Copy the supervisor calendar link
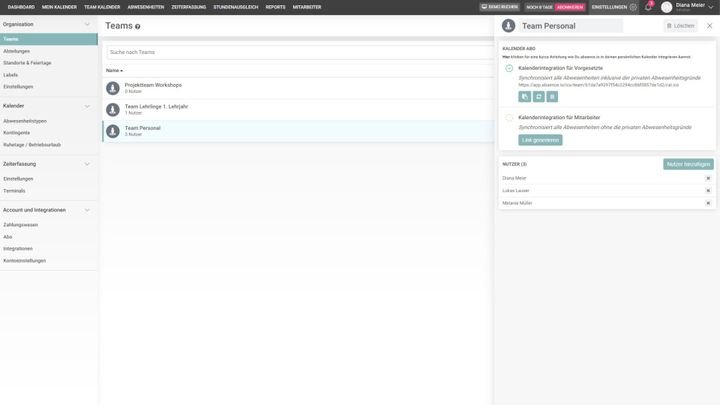Image resolution: width=720 pixels, height=405 pixels. (525, 97)
